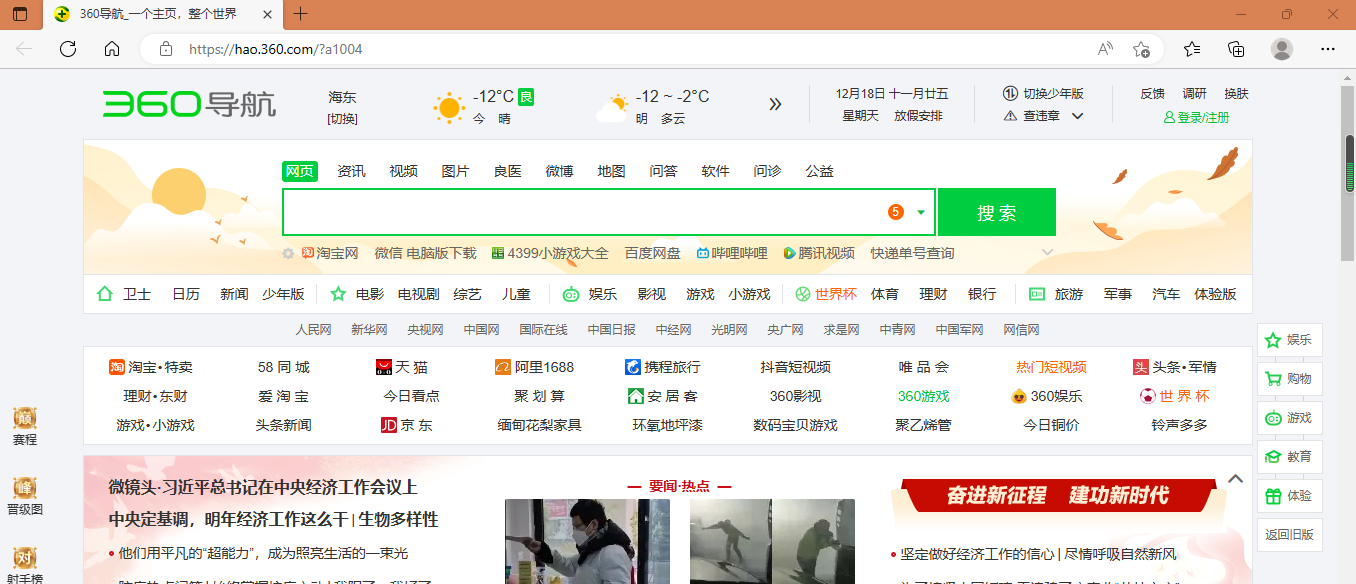Viewport: 1356px width, 584px height.
Task: Open the 淘宝·特卖 site link
Action: [x=151, y=367]
